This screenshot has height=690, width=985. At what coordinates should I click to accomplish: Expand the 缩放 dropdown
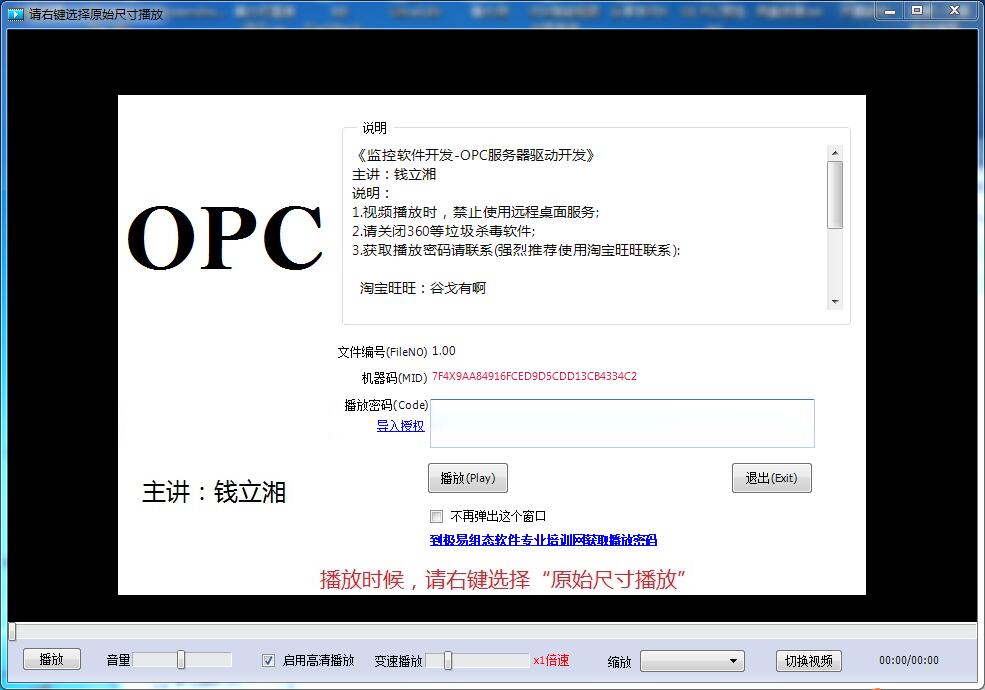point(692,661)
